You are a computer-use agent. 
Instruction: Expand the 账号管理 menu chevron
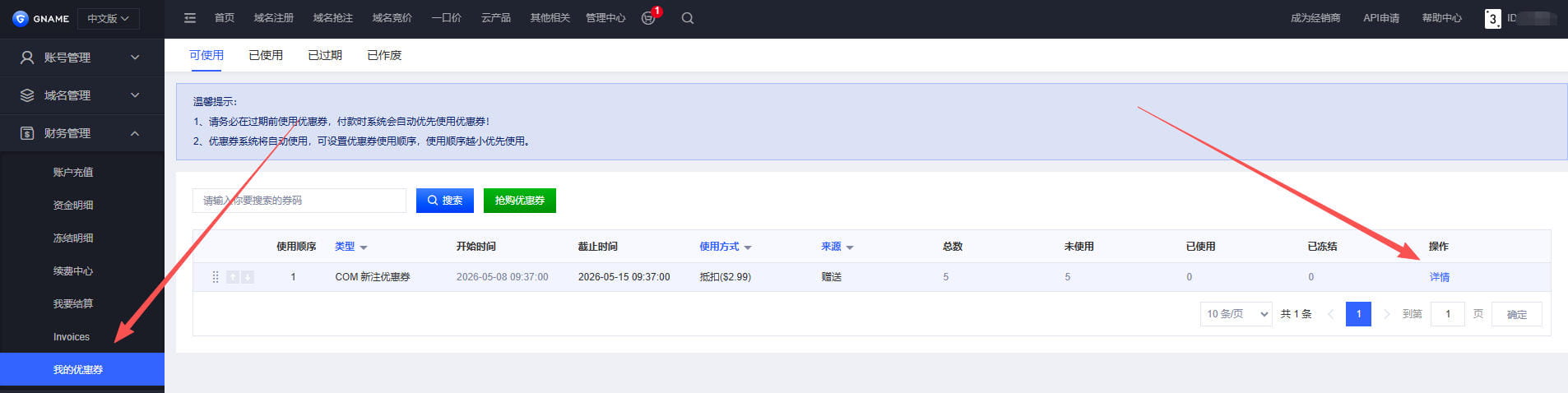135,58
